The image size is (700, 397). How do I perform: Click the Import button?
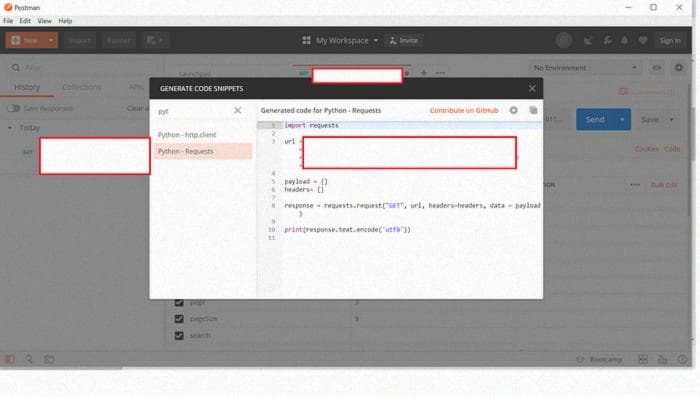click(79, 40)
